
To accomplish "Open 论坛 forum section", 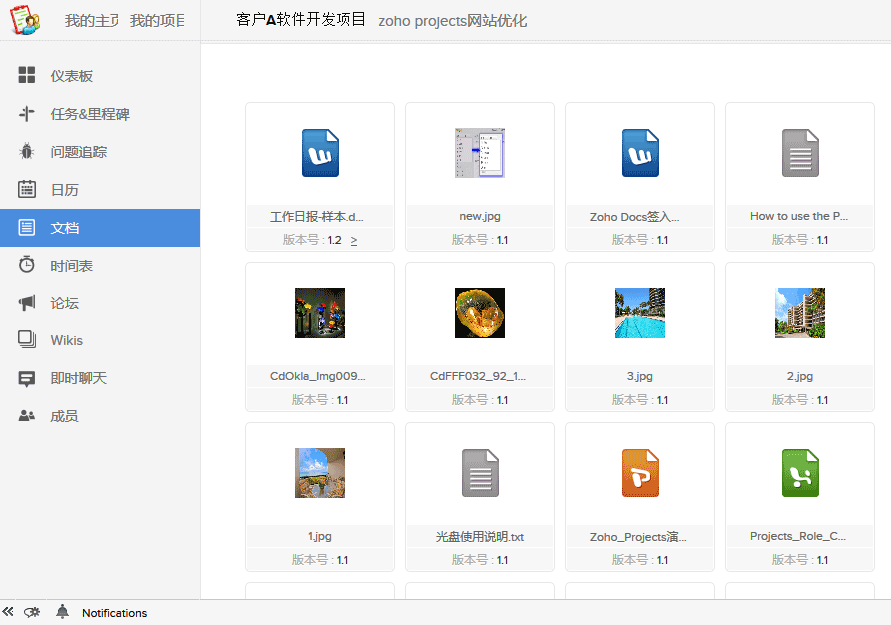I will pos(64,304).
